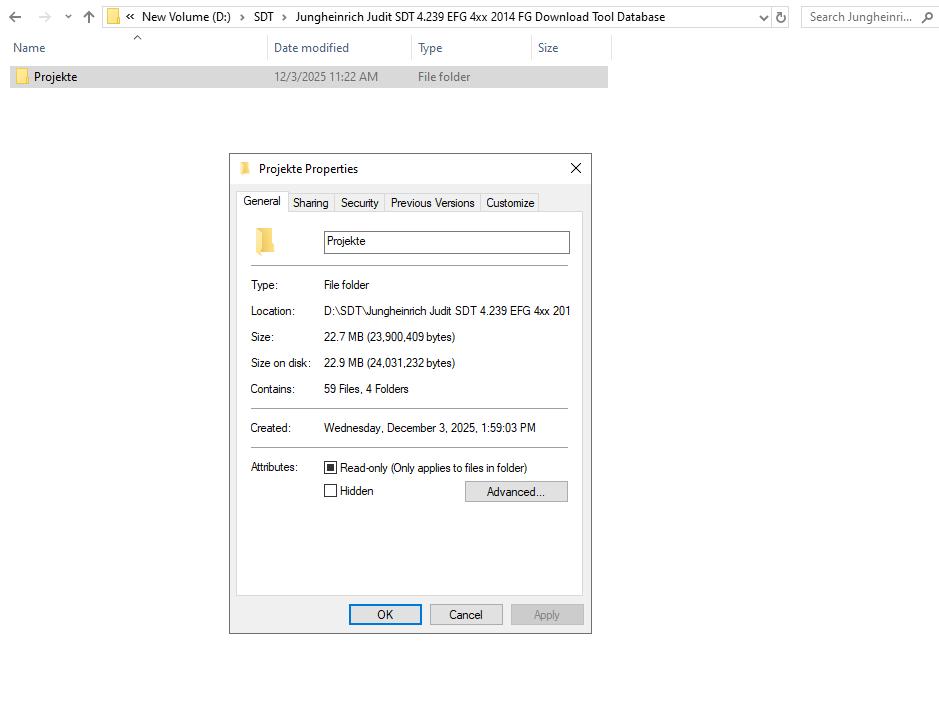Click the Projekte name input field

447,242
